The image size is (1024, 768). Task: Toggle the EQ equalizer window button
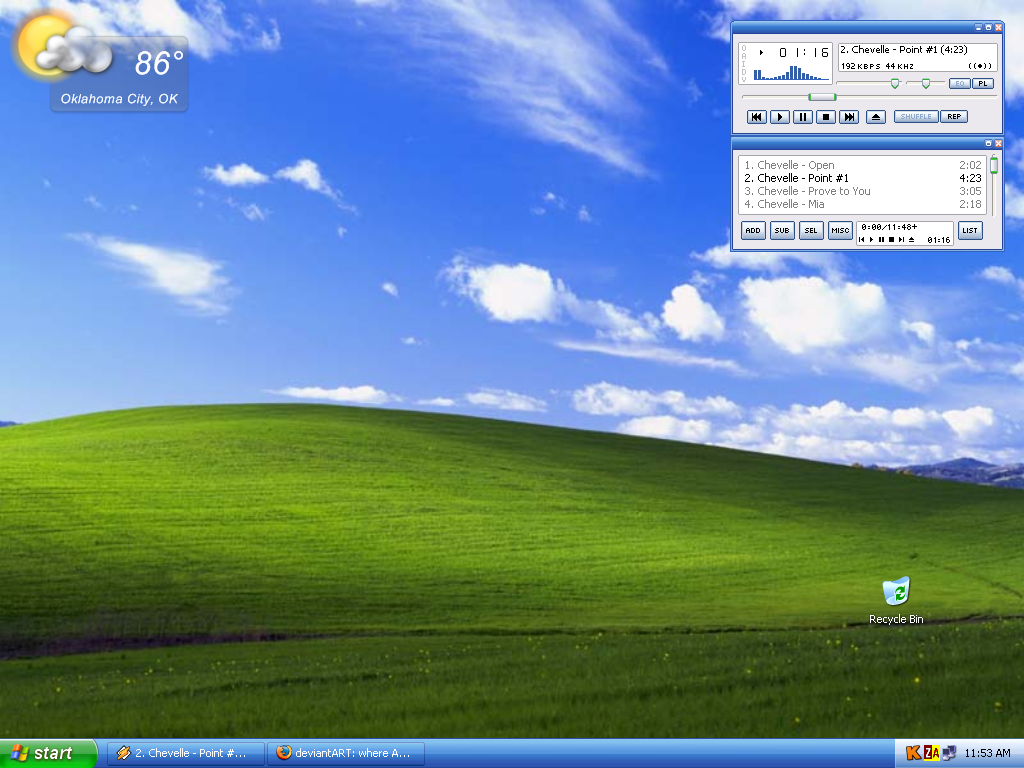point(959,84)
